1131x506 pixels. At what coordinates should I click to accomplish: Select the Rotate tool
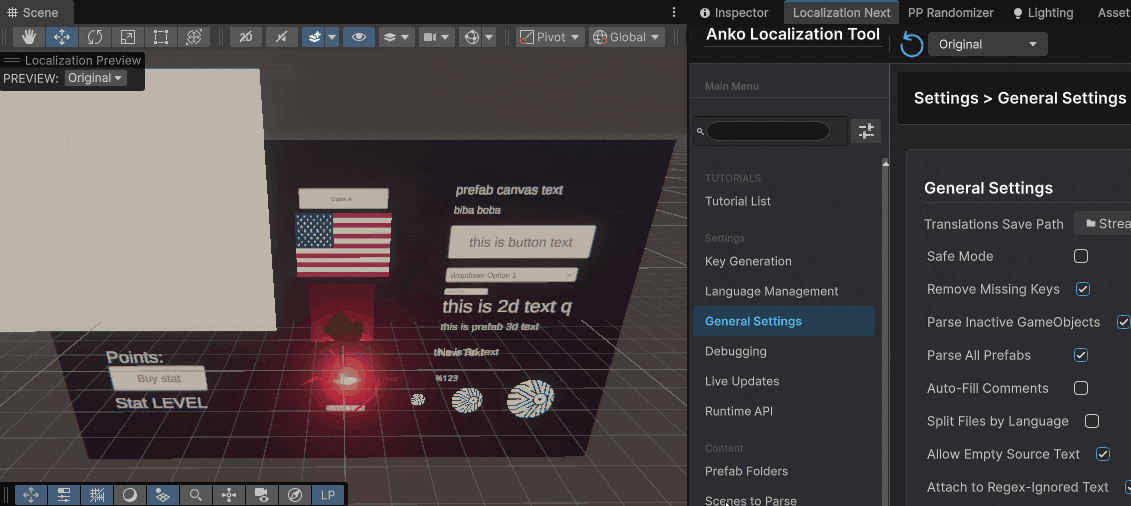click(94, 37)
